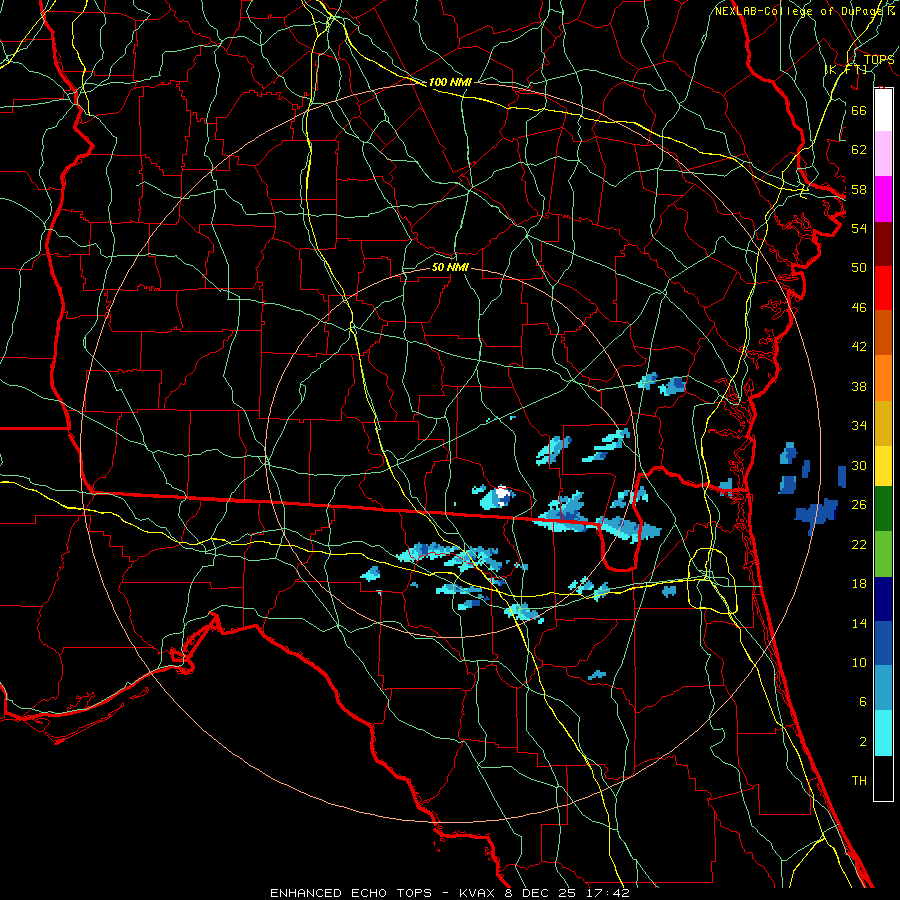Click the 62 scale label
This screenshot has width=900, height=900.
[x=859, y=150]
